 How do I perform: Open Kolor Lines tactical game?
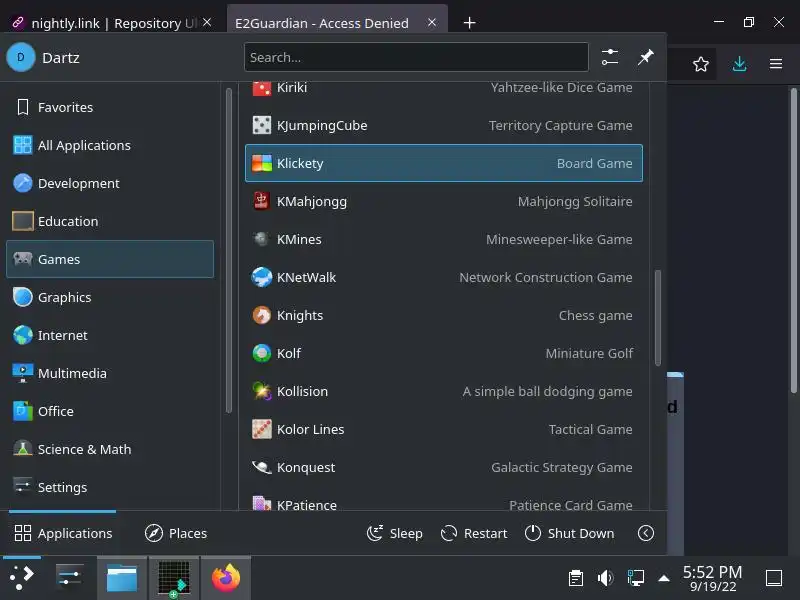pos(443,430)
